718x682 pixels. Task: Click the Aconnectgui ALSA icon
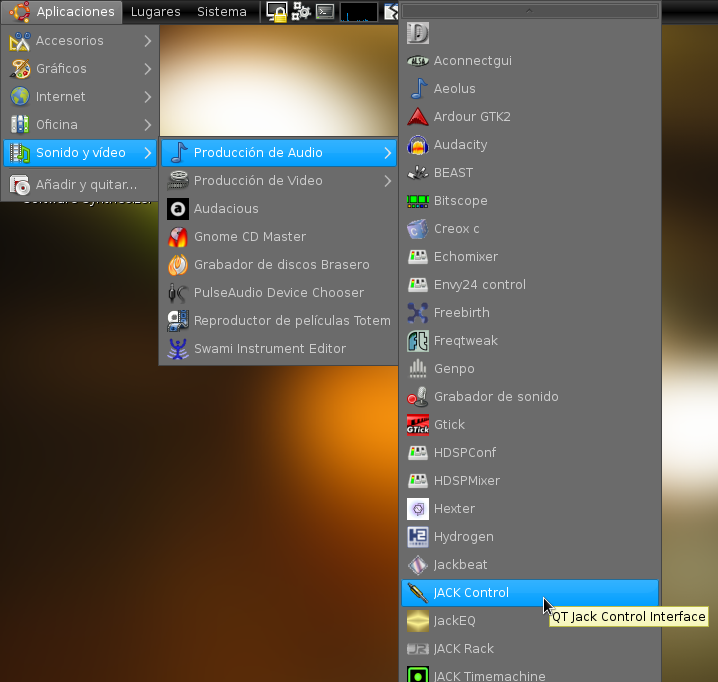point(418,61)
